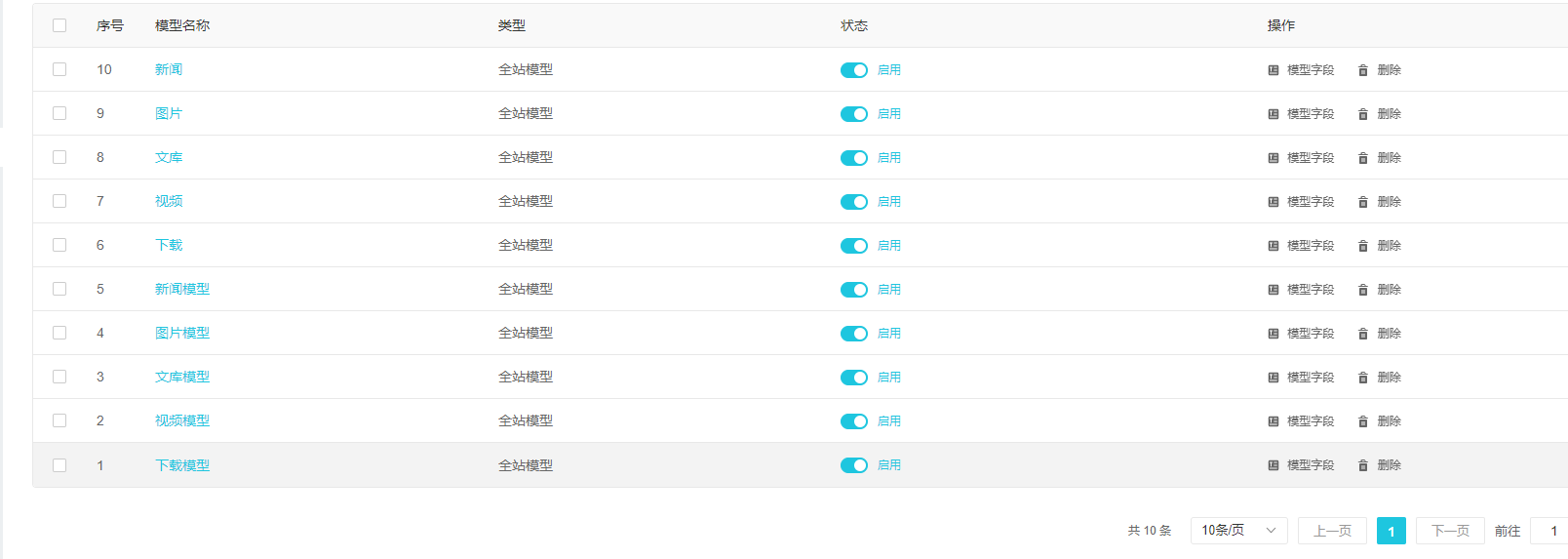
Task: Click the 模型字段 icon for 文库 row
Action: pos(1273,158)
